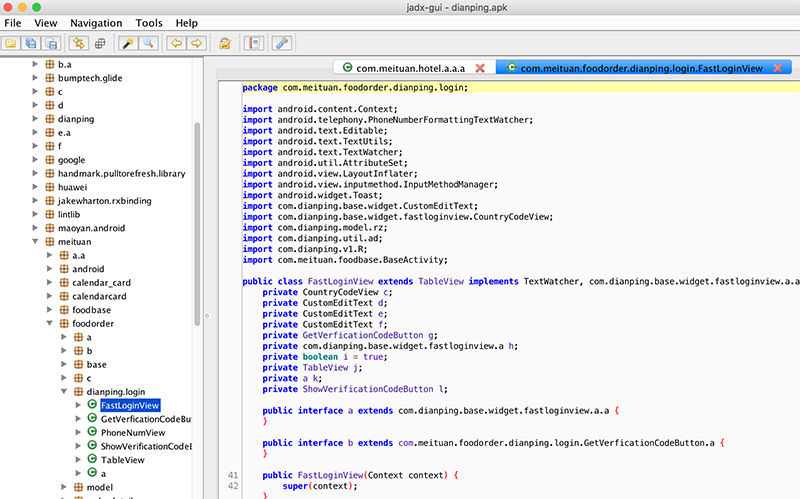Open the Help menu
Viewport: 800px width, 499px height.
[x=187, y=23]
